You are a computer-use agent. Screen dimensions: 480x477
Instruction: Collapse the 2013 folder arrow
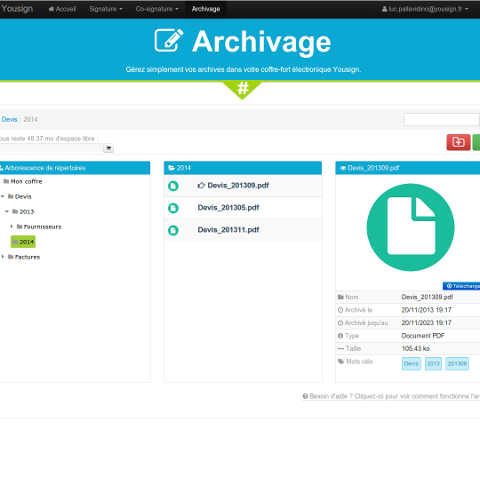7,211
